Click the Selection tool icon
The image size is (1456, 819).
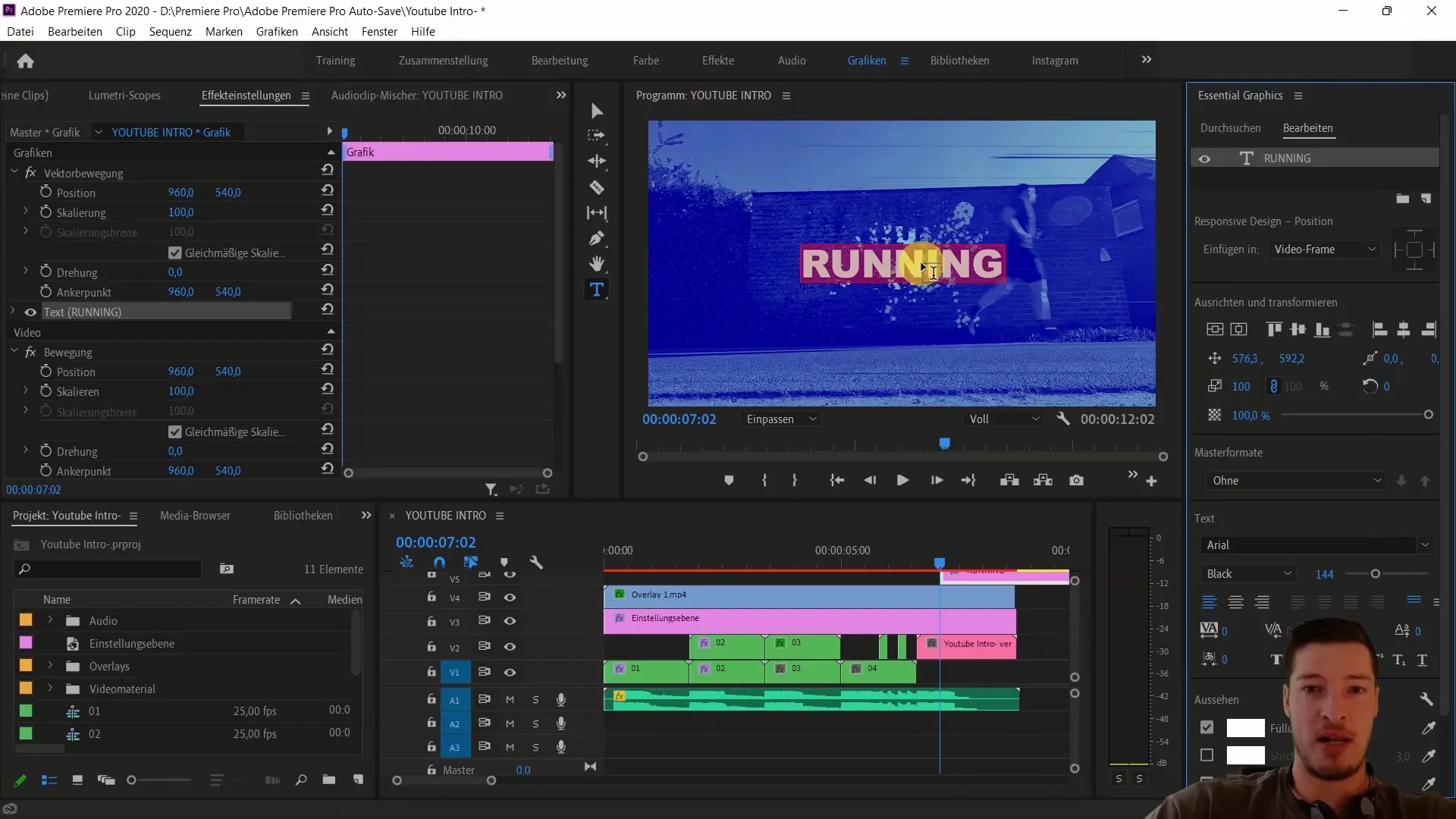click(597, 111)
